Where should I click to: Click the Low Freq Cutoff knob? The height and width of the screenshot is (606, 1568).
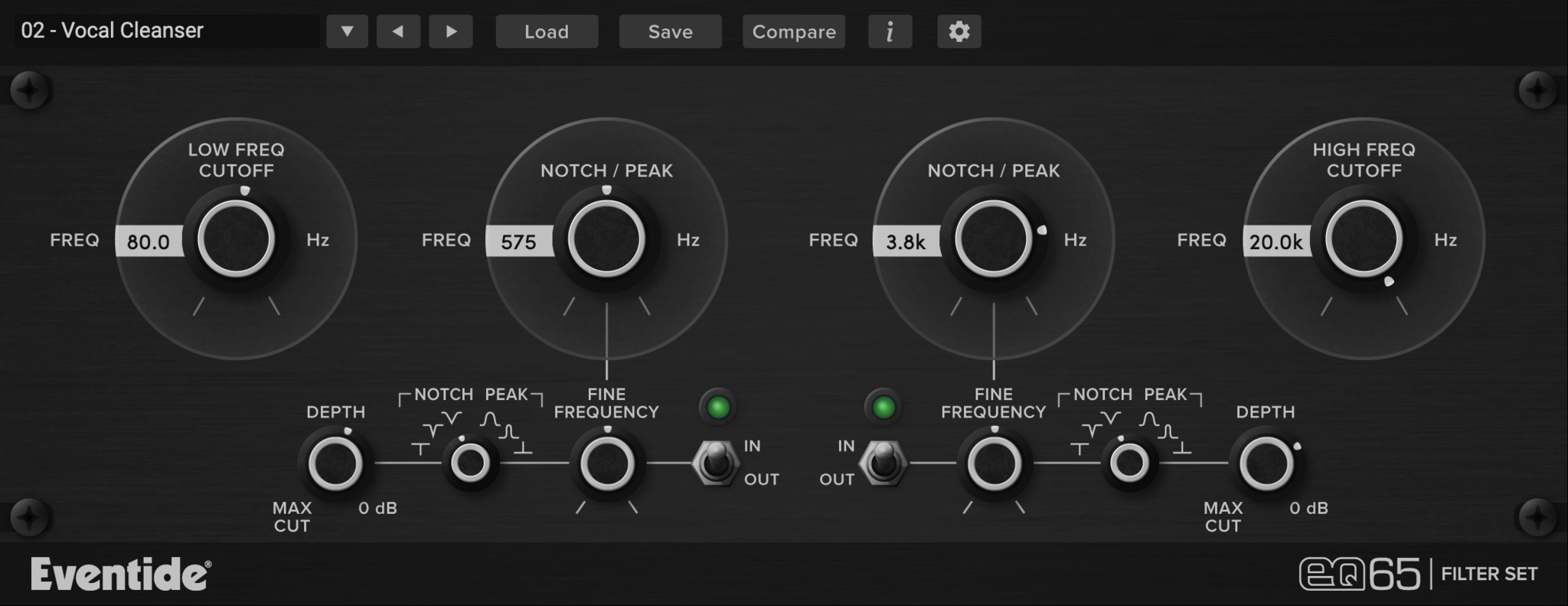click(x=236, y=240)
